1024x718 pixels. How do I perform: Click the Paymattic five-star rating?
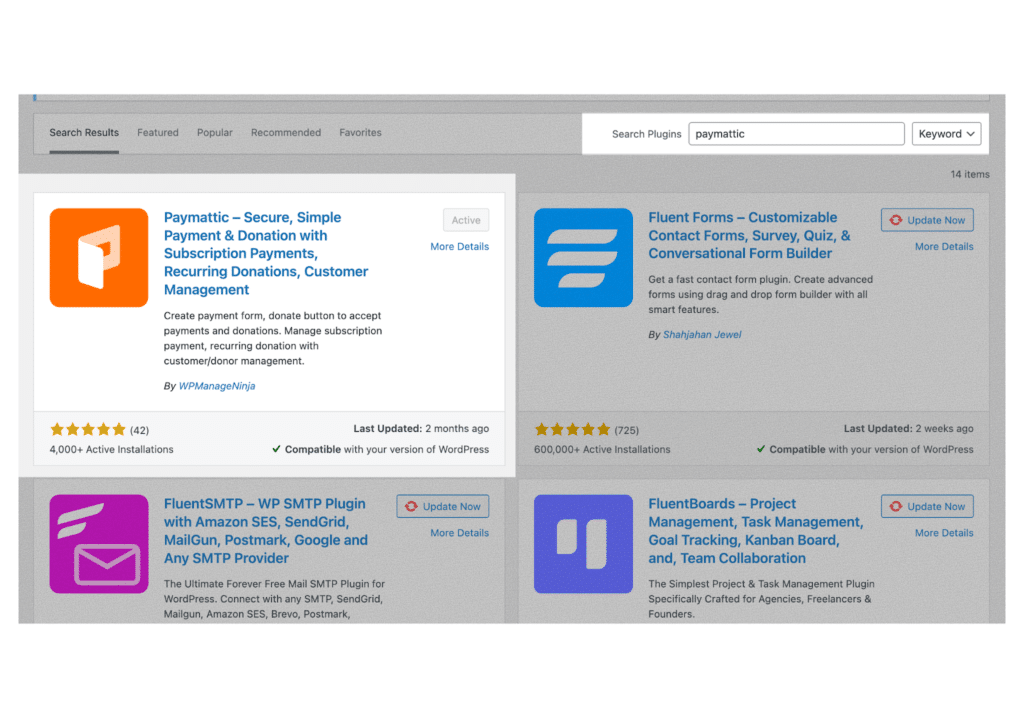(x=88, y=430)
